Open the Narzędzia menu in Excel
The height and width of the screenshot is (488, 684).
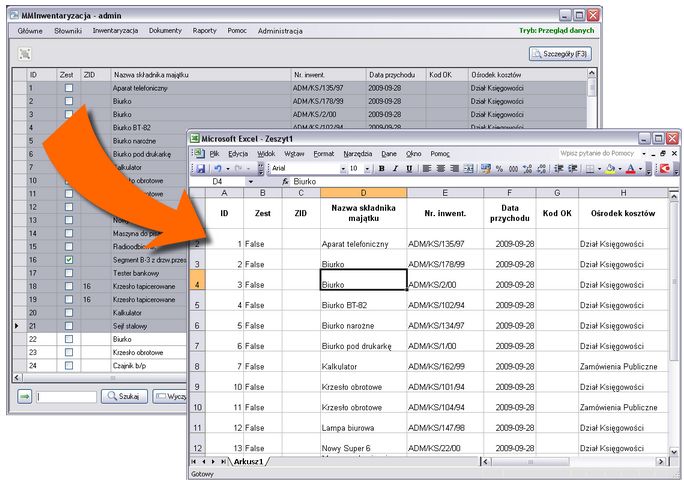[356, 153]
